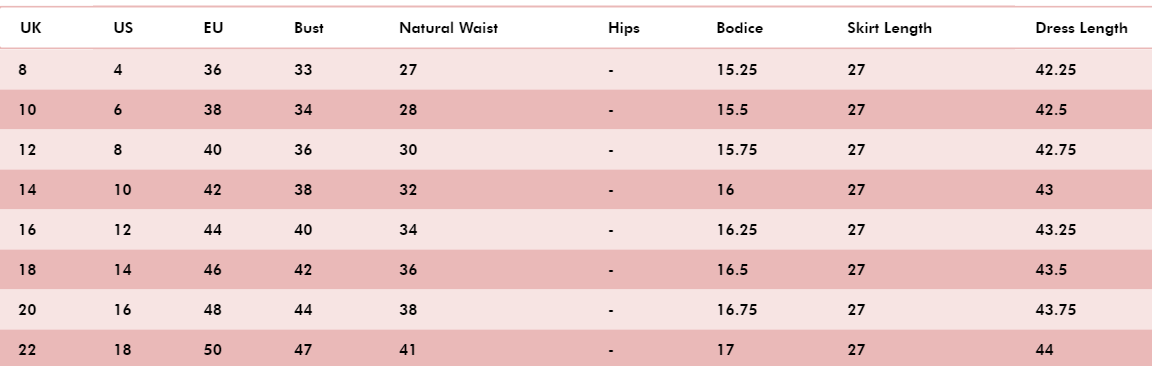The image size is (1152, 366).
Task: Click the UK column header
Action: tap(30, 28)
